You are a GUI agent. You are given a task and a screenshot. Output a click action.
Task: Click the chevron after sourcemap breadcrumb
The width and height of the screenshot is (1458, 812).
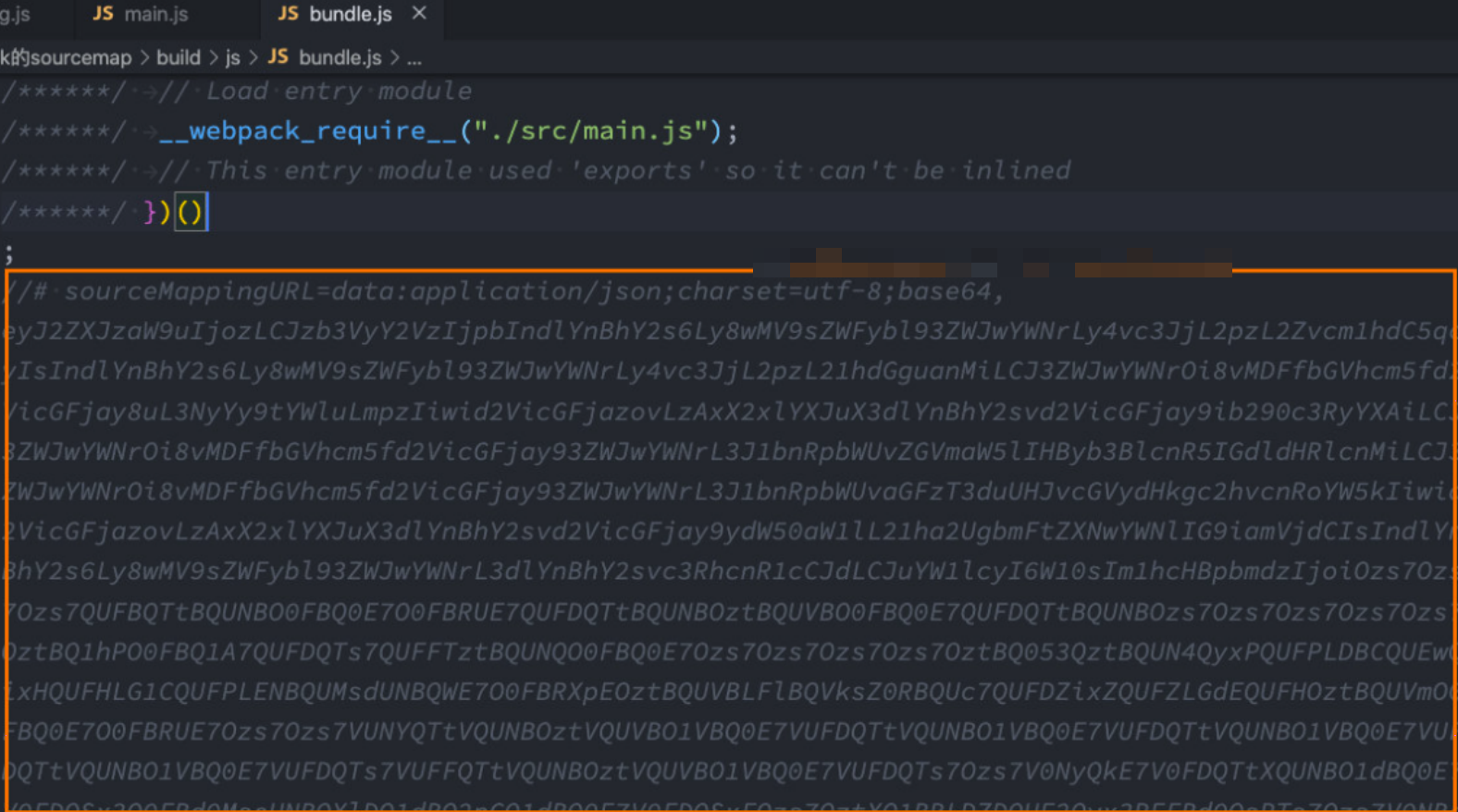coord(144,57)
